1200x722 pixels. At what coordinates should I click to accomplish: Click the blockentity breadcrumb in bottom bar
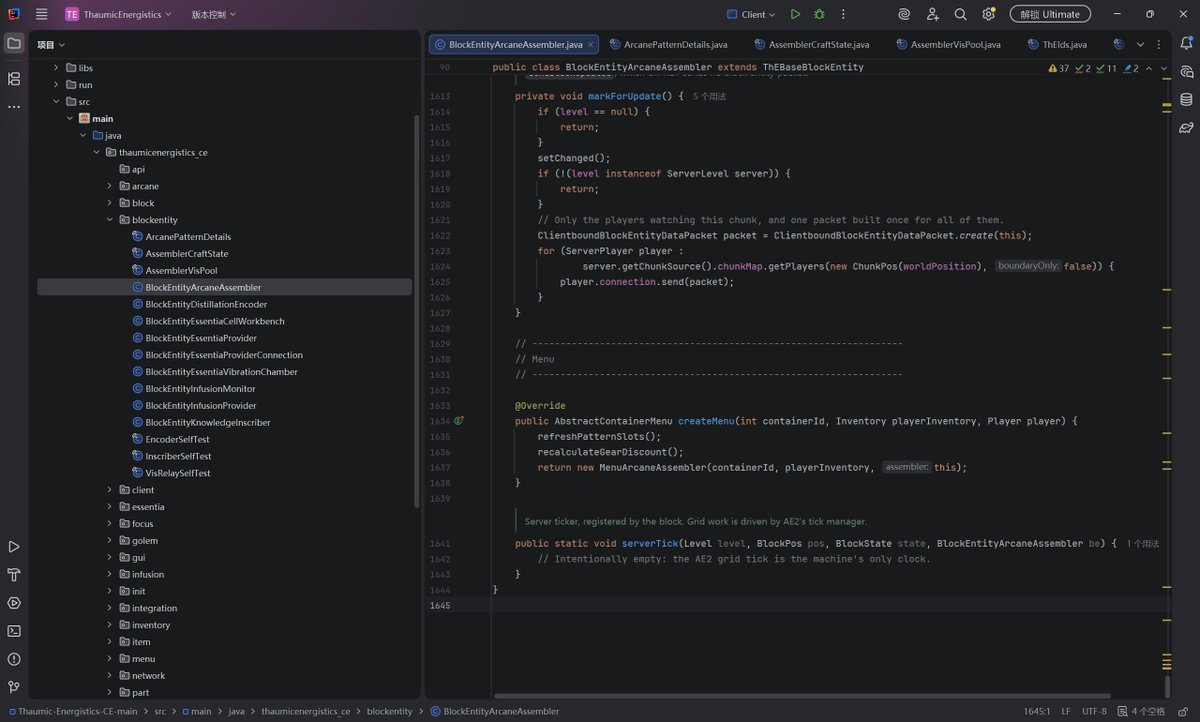coord(390,711)
